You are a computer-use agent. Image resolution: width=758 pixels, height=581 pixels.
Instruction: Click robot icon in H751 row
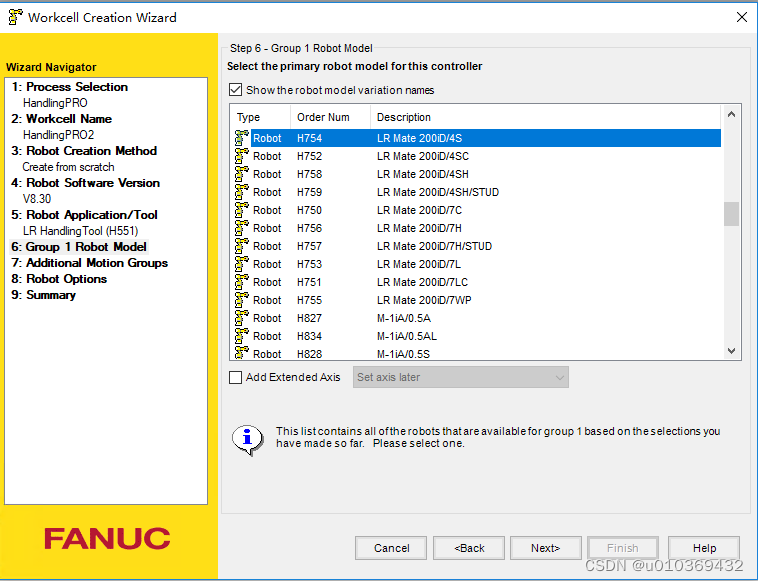click(242, 282)
